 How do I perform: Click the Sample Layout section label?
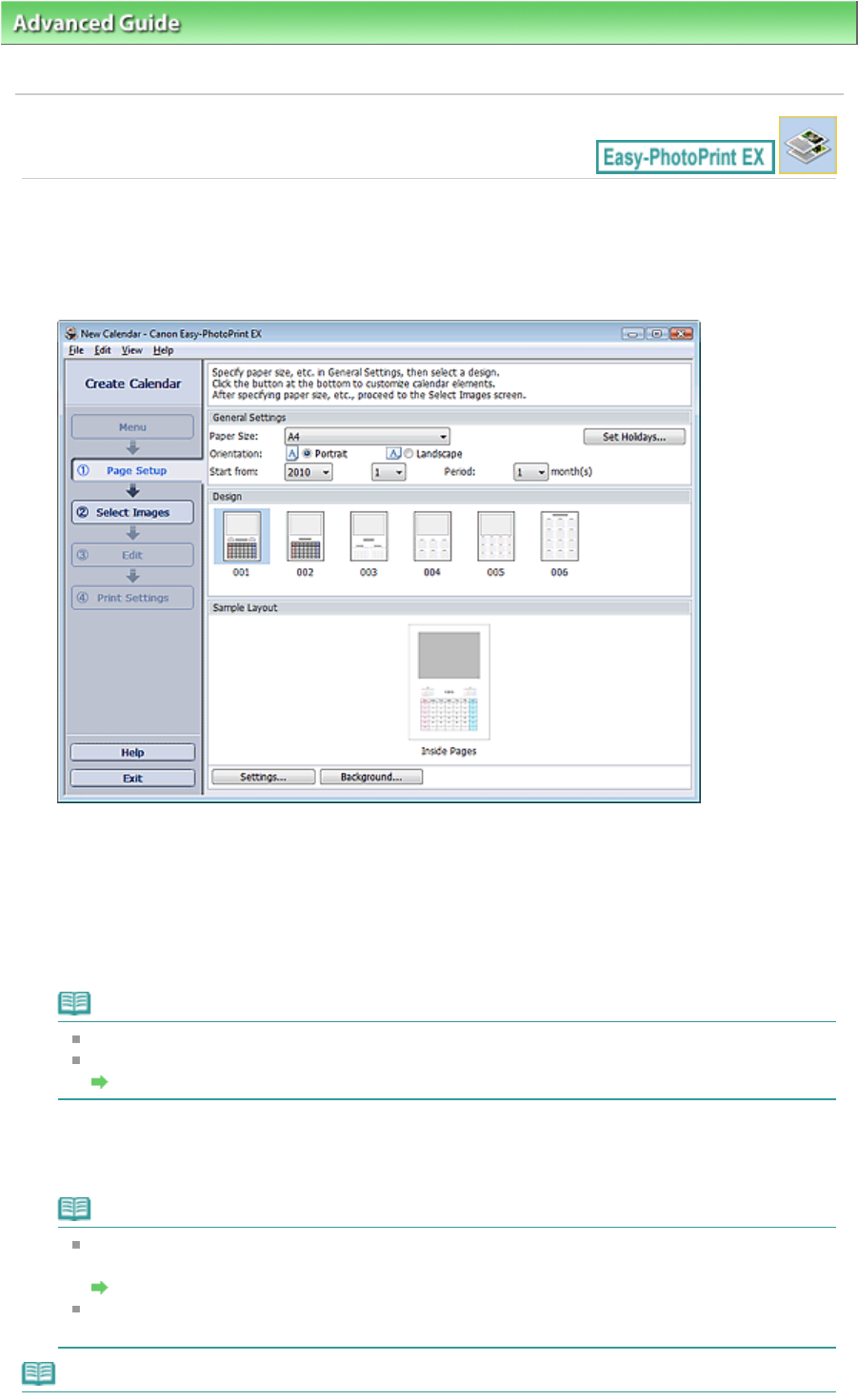246,608
